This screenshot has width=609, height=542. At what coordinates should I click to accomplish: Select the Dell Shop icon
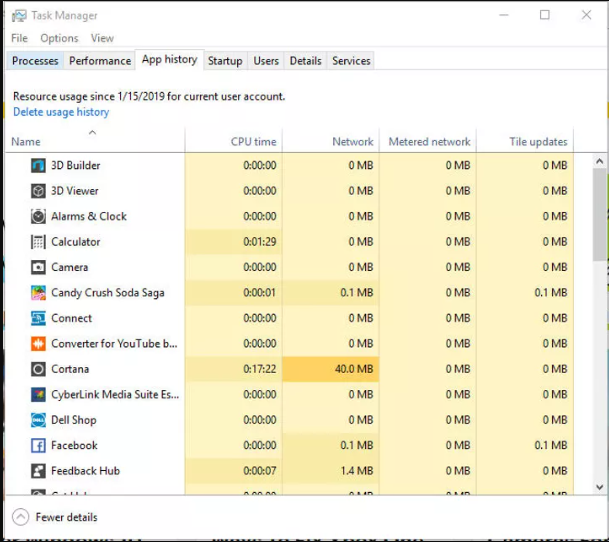click(38, 420)
